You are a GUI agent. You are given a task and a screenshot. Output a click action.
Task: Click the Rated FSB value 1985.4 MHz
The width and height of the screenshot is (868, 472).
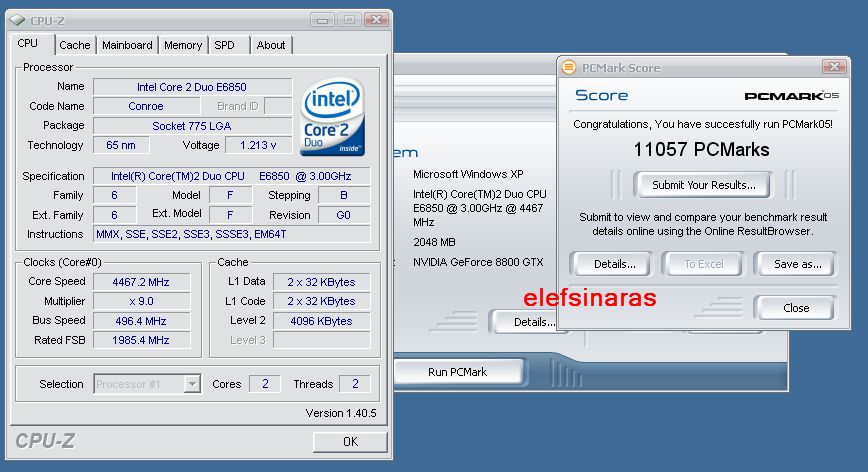click(141, 340)
